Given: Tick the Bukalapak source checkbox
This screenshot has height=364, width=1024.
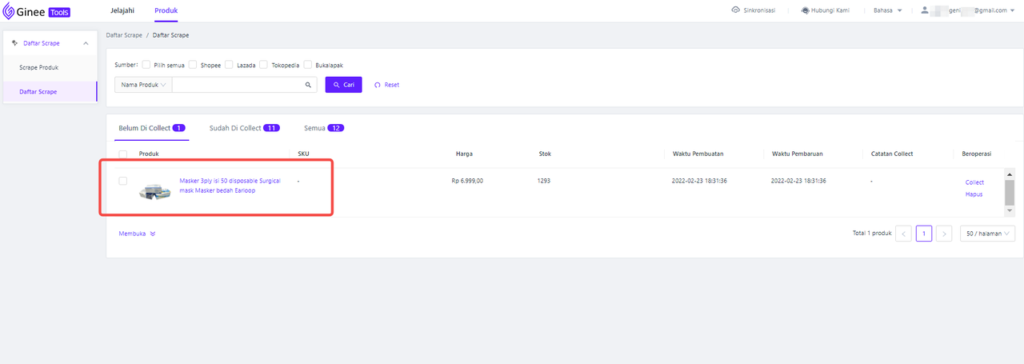Looking at the screenshot, I should click(308, 65).
